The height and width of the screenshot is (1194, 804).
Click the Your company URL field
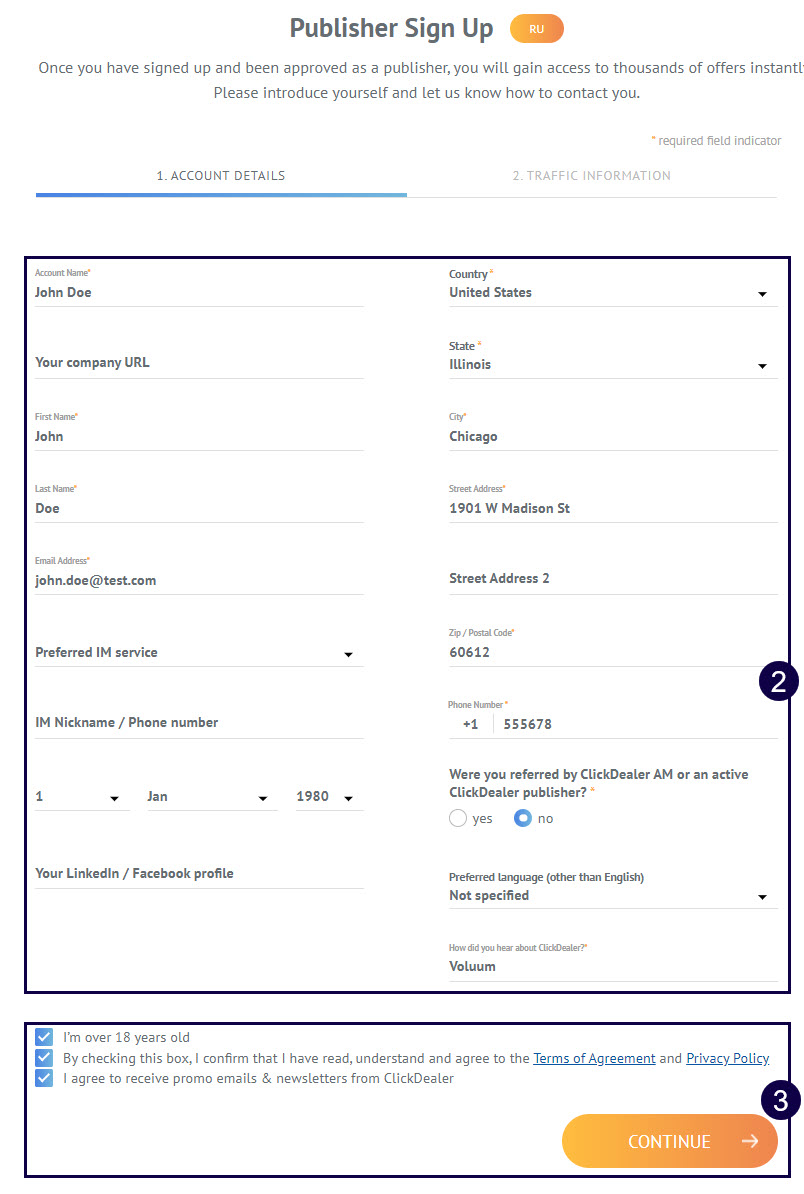coord(198,363)
